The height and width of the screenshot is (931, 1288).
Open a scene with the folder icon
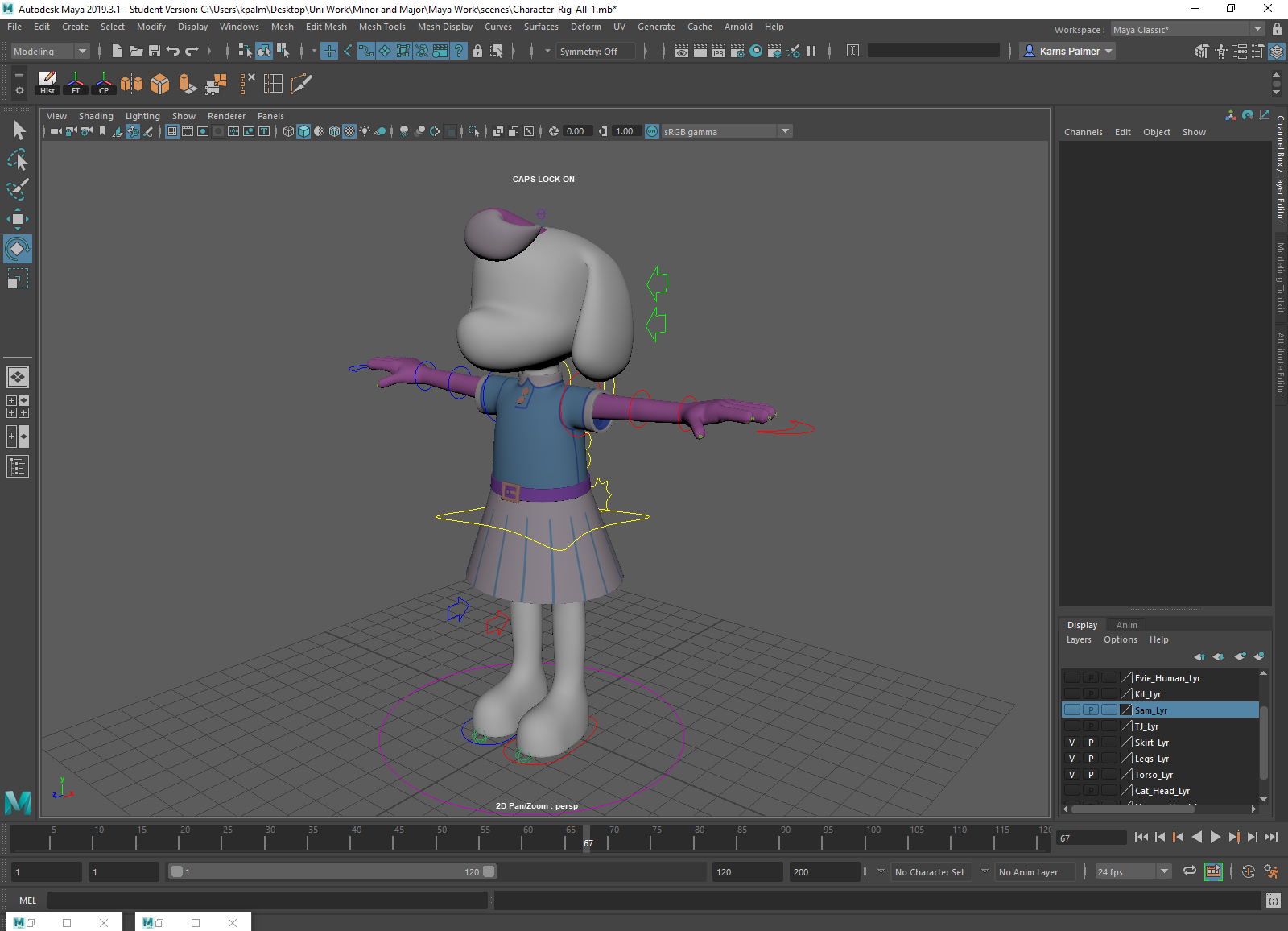click(136, 51)
